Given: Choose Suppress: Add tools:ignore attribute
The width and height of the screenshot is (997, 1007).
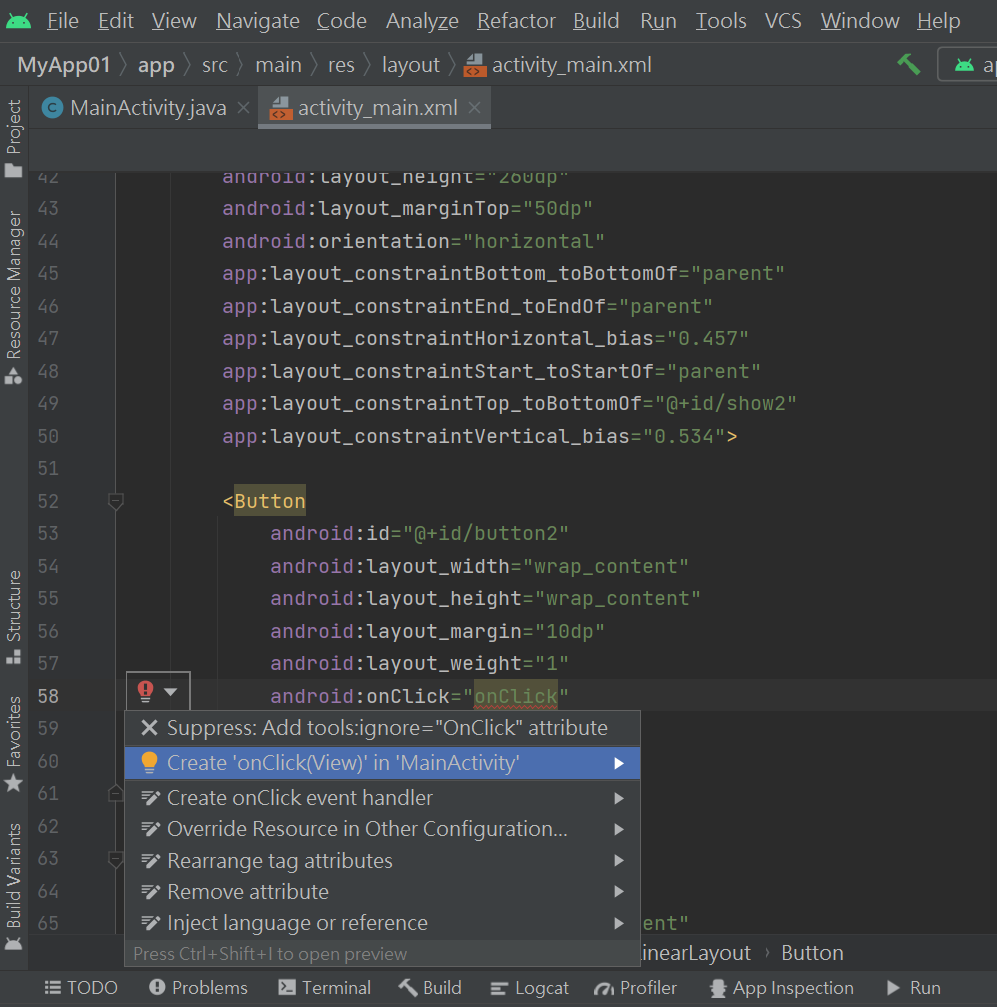Looking at the screenshot, I should (x=382, y=728).
